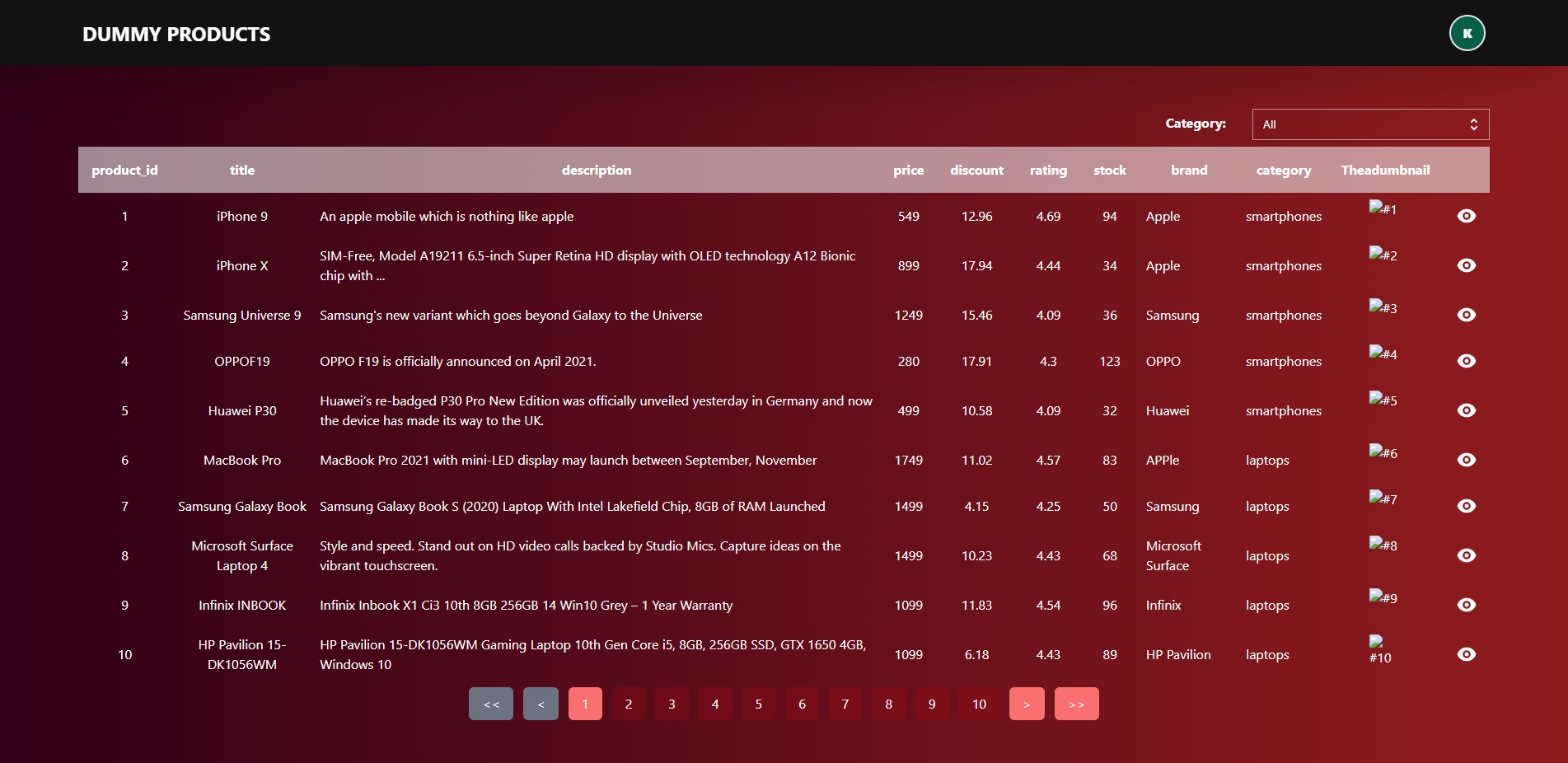Image resolution: width=1568 pixels, height=763 pixels.
Task: Jump to last page with >> button
Action: click(x=1076, y=704)
